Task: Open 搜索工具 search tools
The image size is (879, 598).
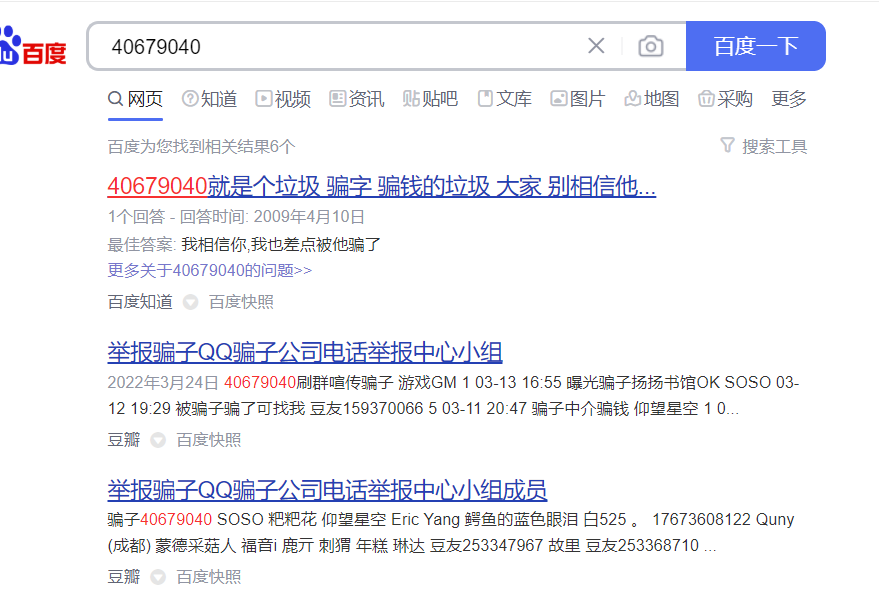Action: tap(775, 146)
